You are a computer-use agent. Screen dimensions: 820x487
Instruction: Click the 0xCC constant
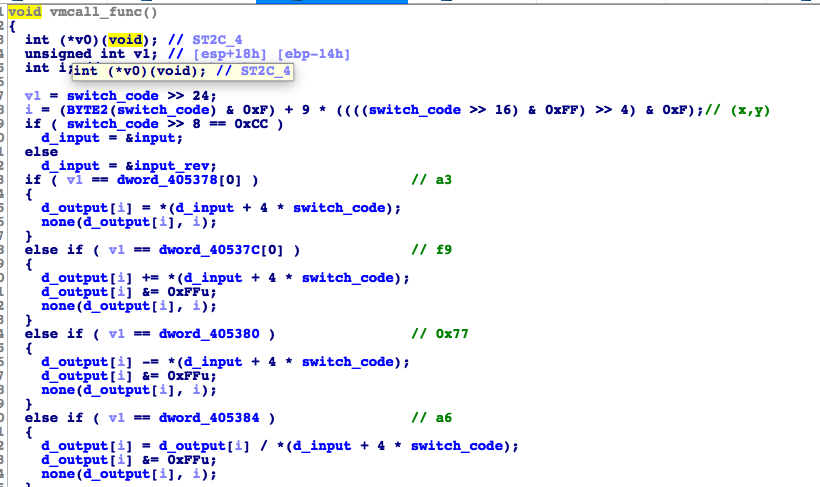pos(251,124)
